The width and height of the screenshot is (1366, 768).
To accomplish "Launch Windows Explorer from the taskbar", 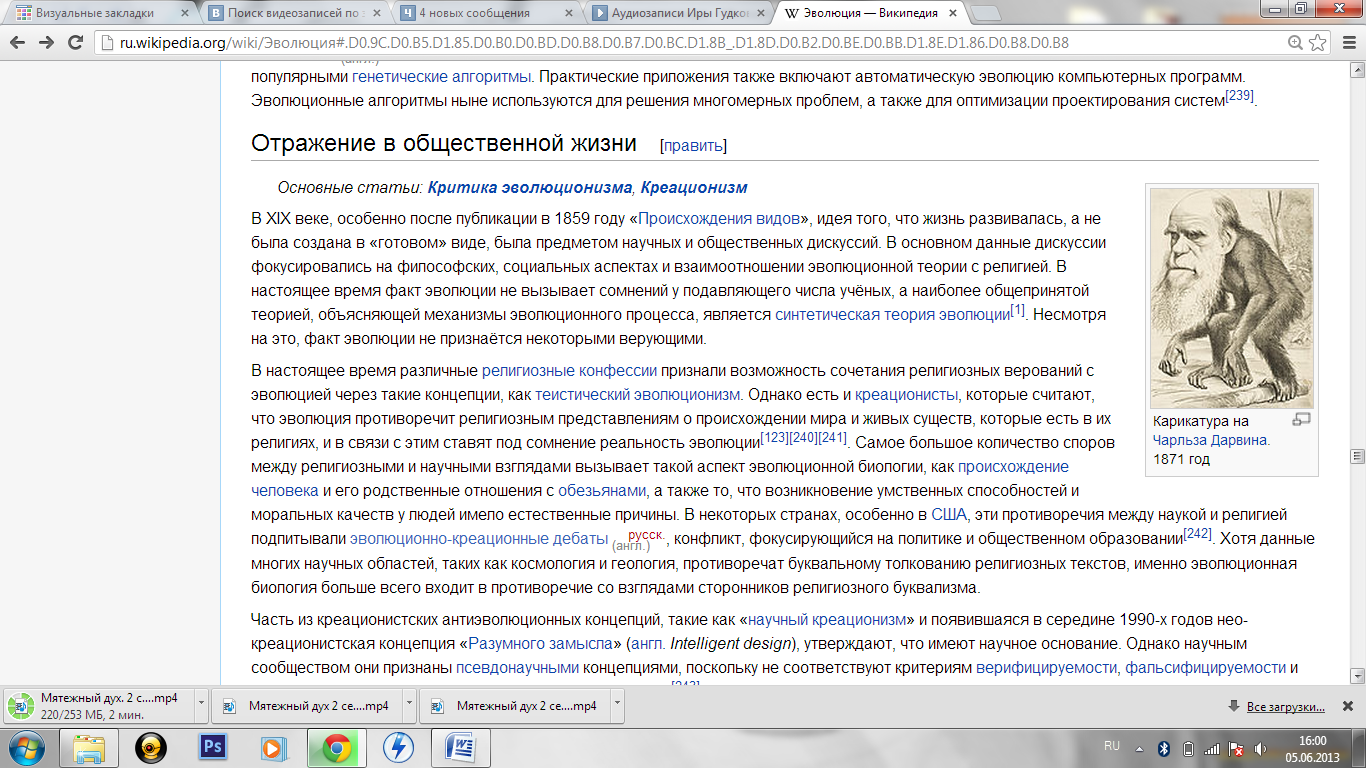I will click(89, 748).
